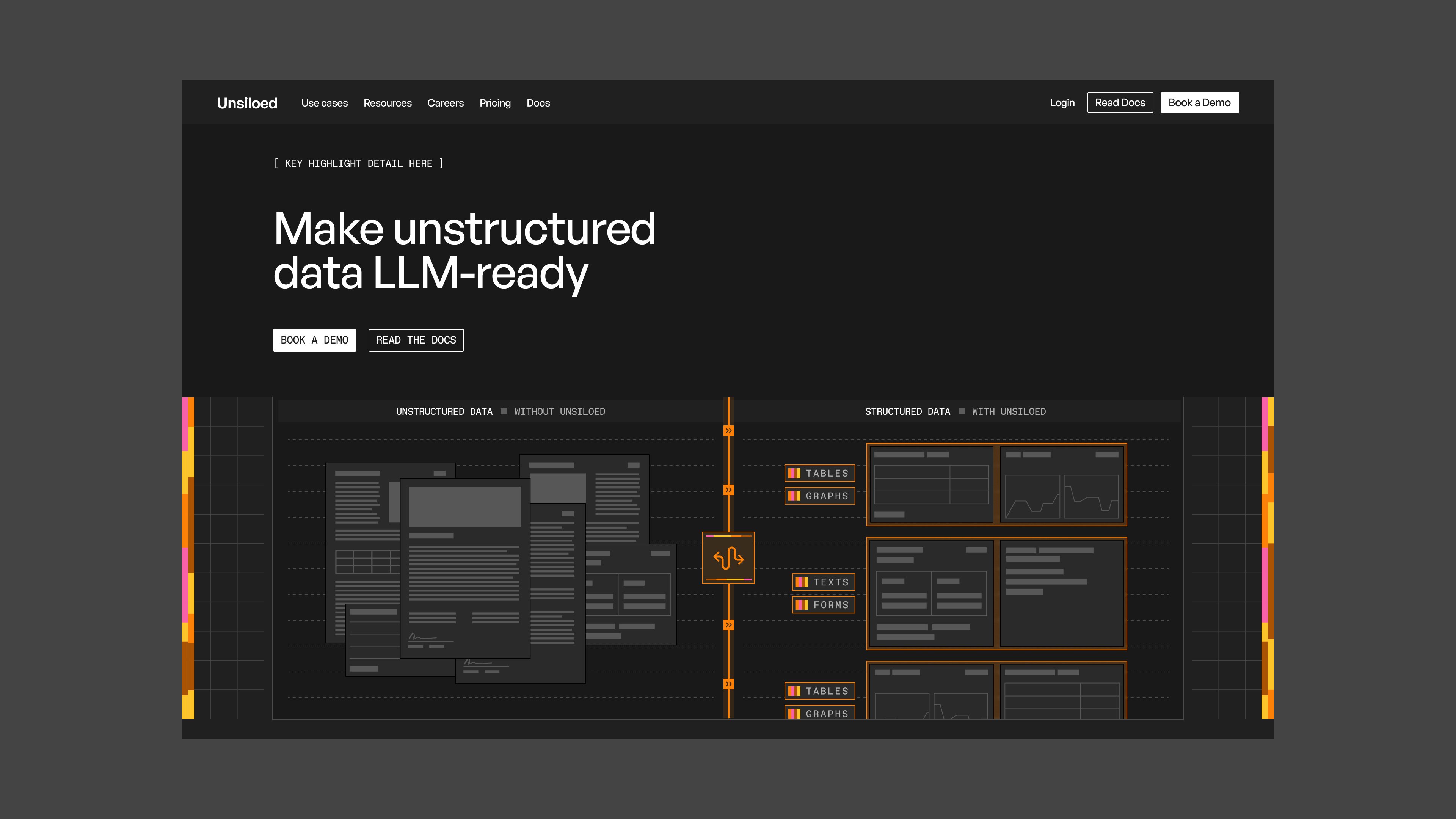Open the Pricing page
Image resolution: width=1456 pixels, height=819 pixels.
coord(495,103)
